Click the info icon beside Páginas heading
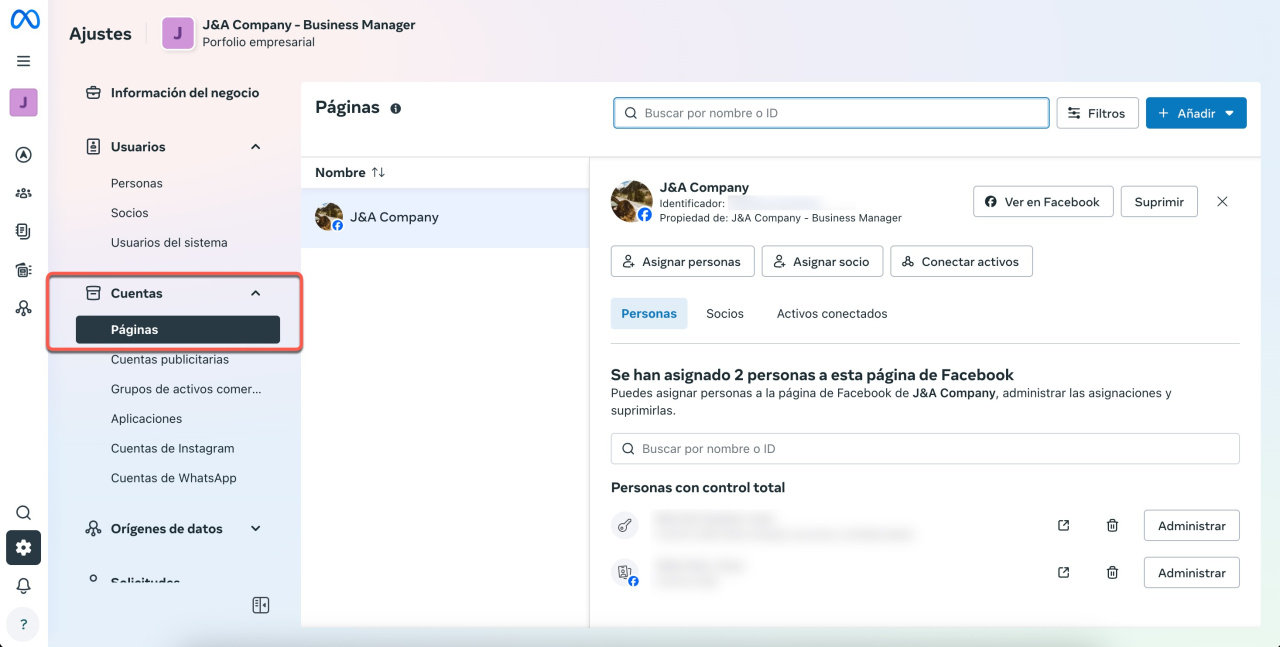 (396, 108)
